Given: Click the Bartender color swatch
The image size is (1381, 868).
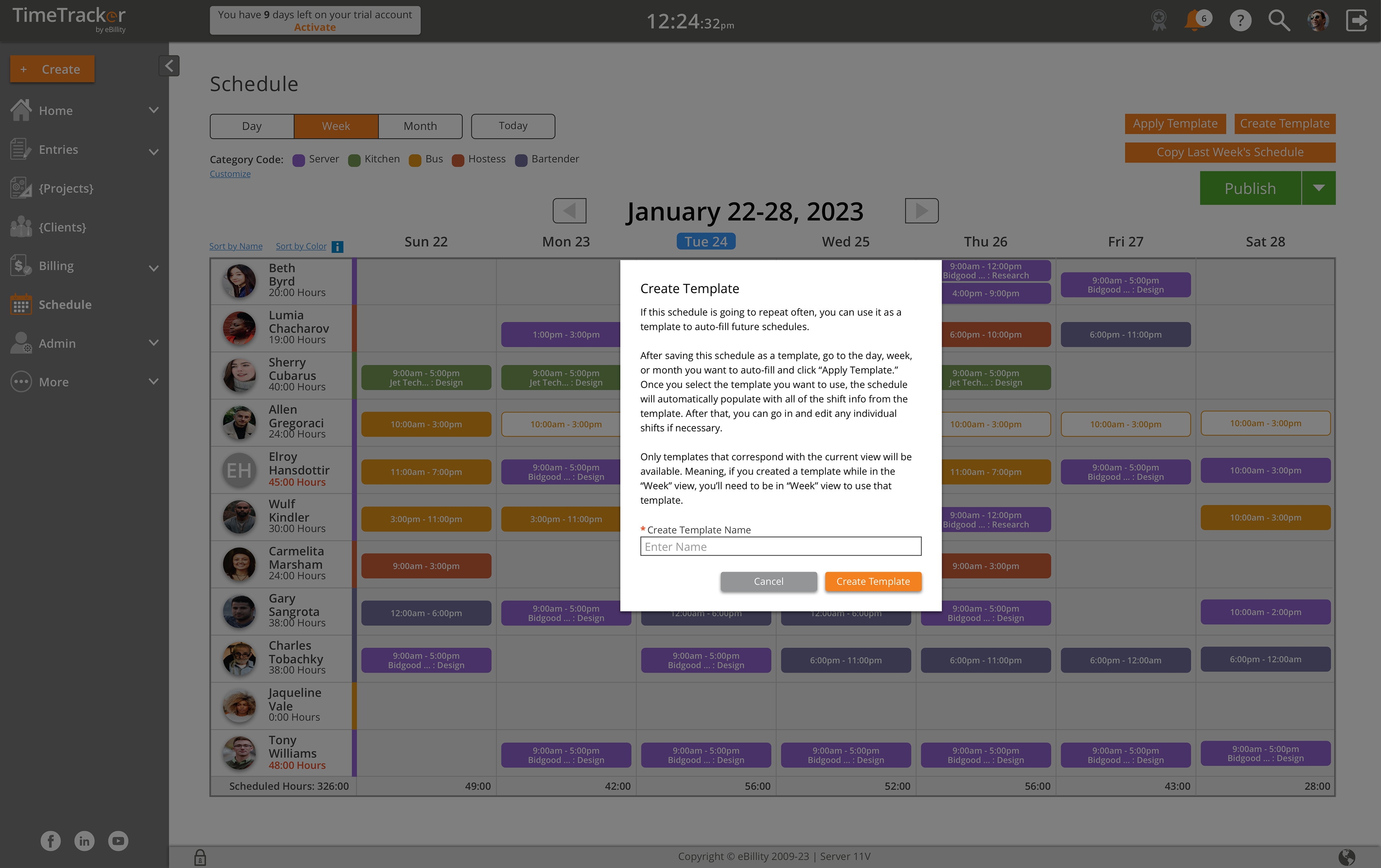Looking at the screenshot, I should [x=521, y=160].
